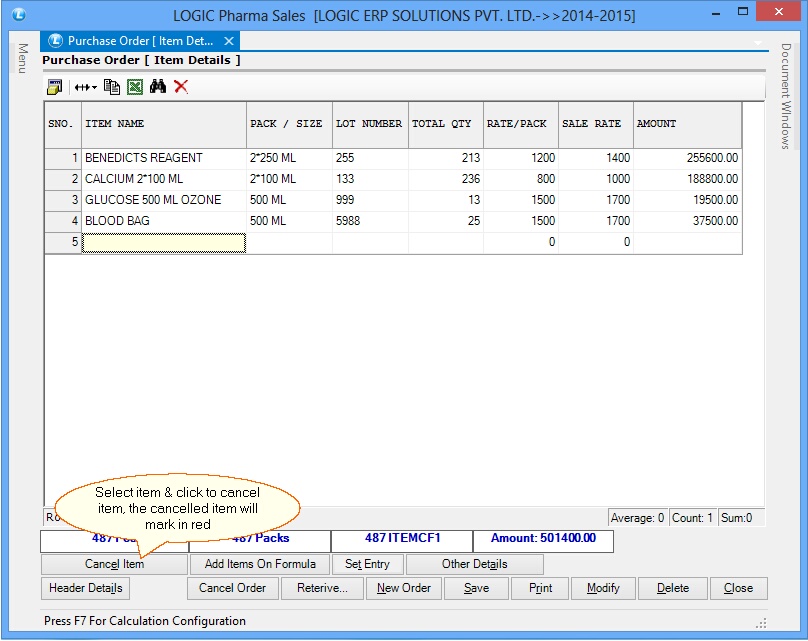
Task: Click amount 188800.00 cell
Action: [687, 179]
